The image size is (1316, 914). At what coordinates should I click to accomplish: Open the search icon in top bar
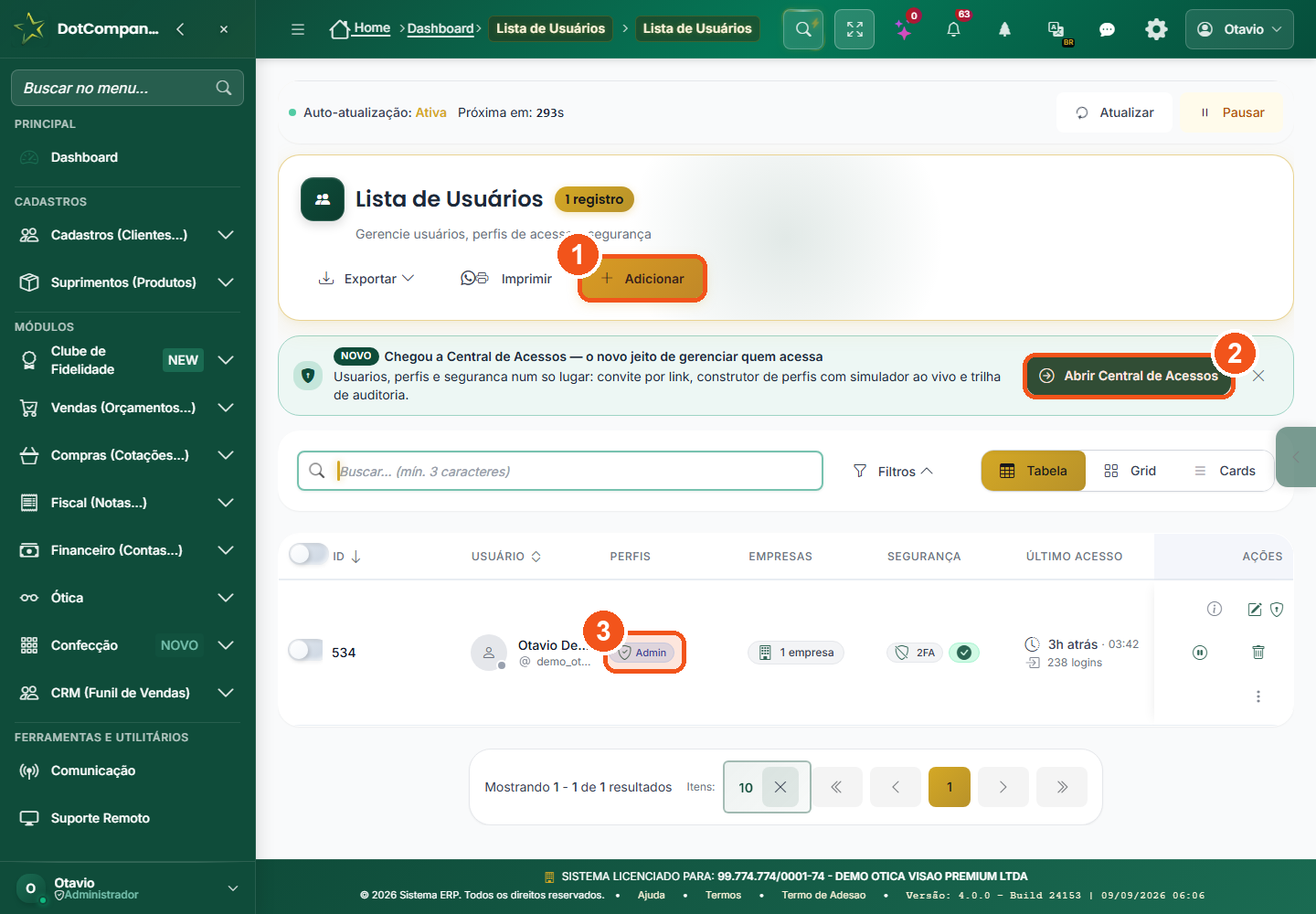click(803, 29)
